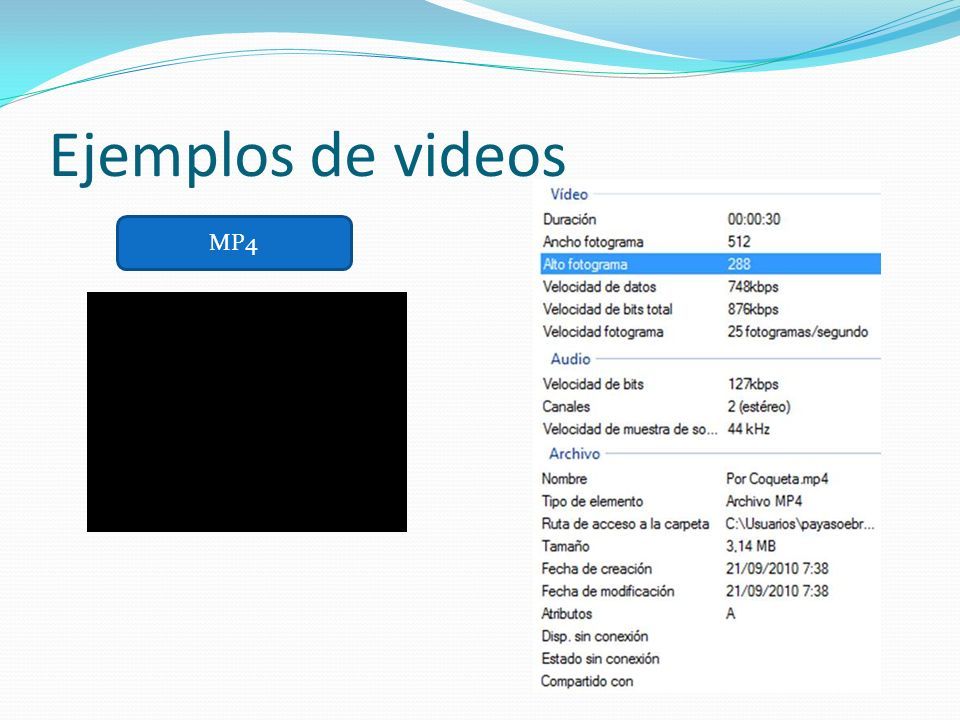
Task: Click the modification date '21/09/2010 7:38'
Action: [778, 591]
